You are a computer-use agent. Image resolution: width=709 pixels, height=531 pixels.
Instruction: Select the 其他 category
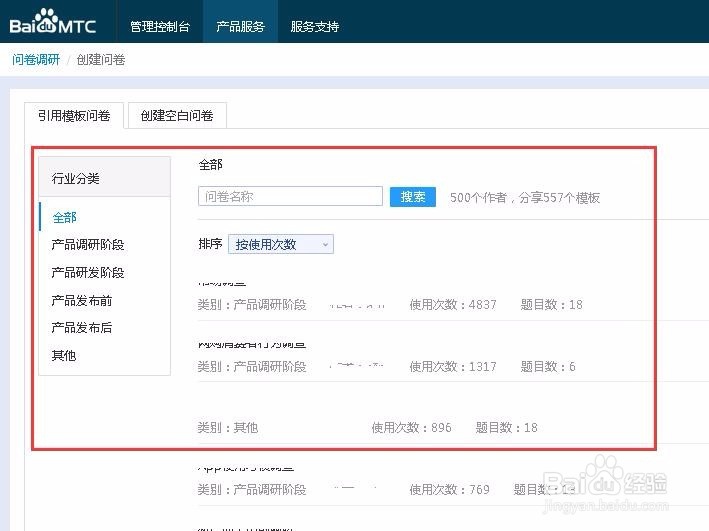click(x=64, y=356)
